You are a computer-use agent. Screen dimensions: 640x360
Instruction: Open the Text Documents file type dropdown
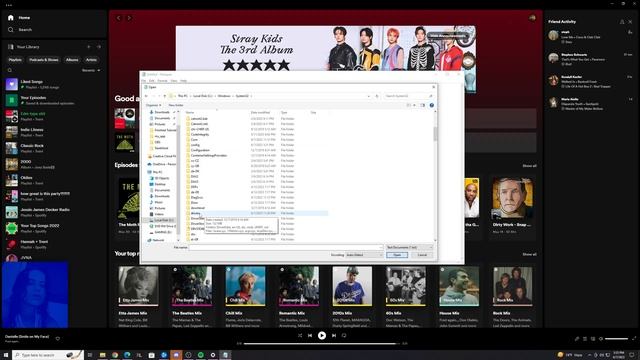409,247
